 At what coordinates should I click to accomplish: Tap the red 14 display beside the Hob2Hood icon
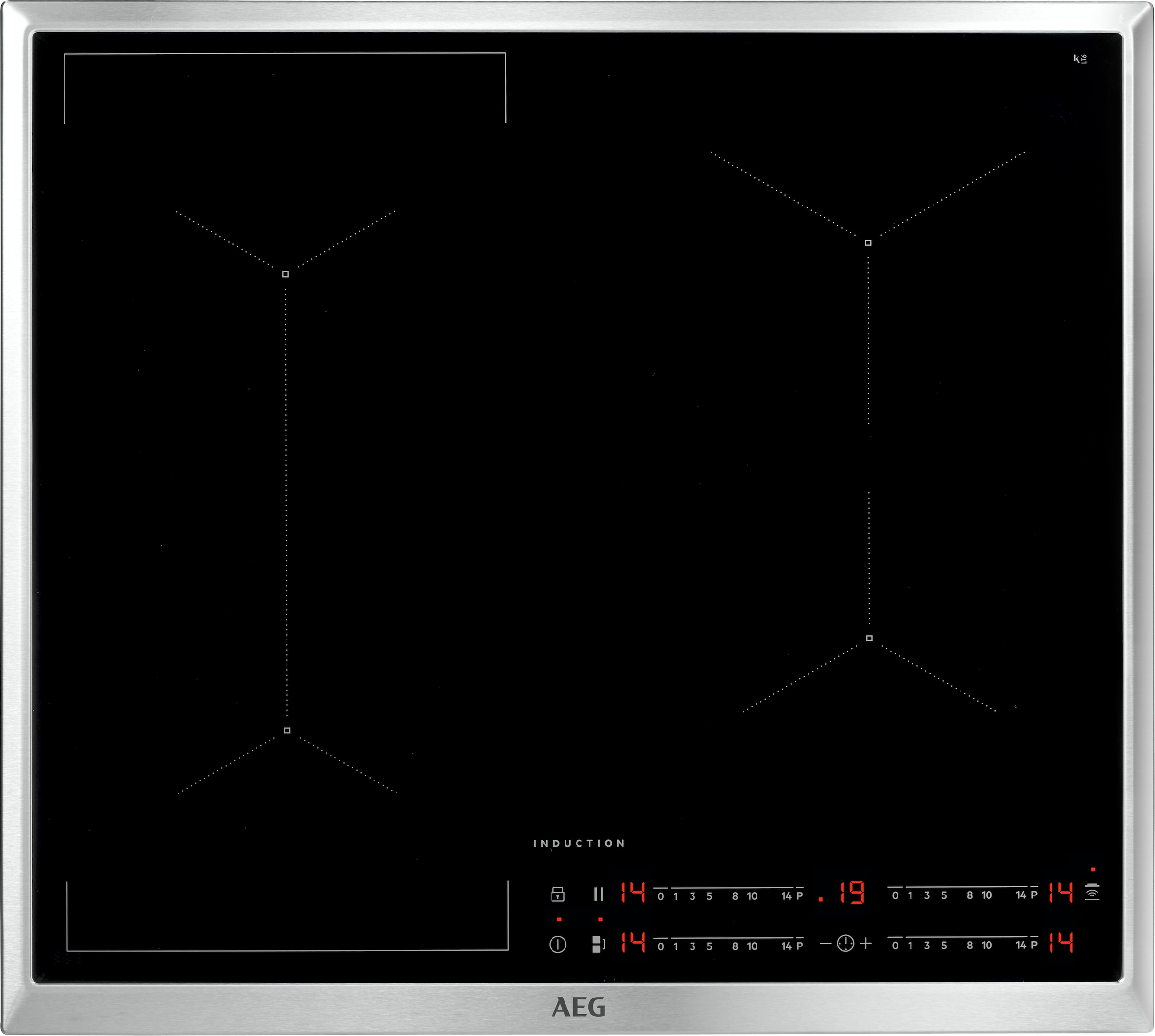[1061, 892]
